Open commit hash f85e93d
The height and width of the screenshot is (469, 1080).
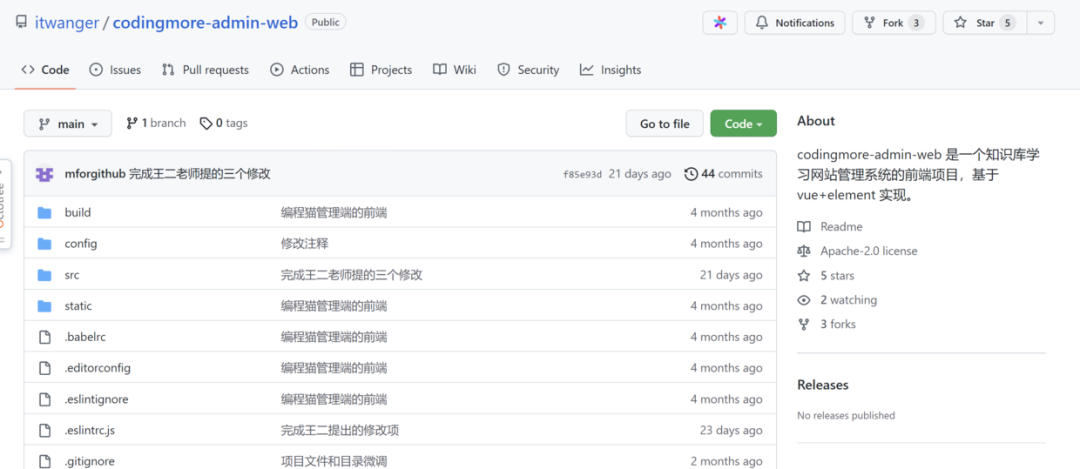(x=583, y=174)
